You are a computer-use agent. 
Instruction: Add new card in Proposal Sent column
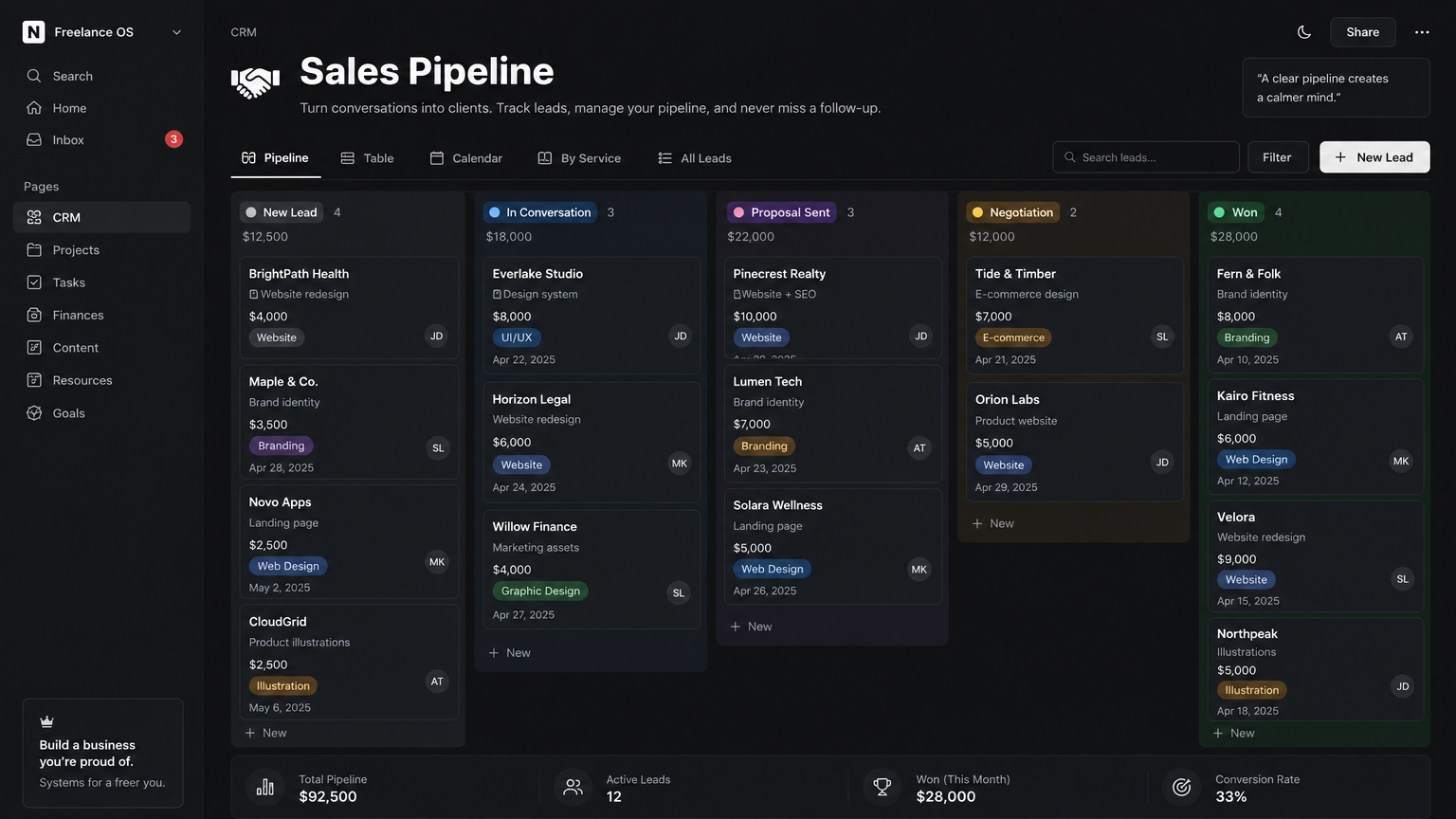point(752,627)
